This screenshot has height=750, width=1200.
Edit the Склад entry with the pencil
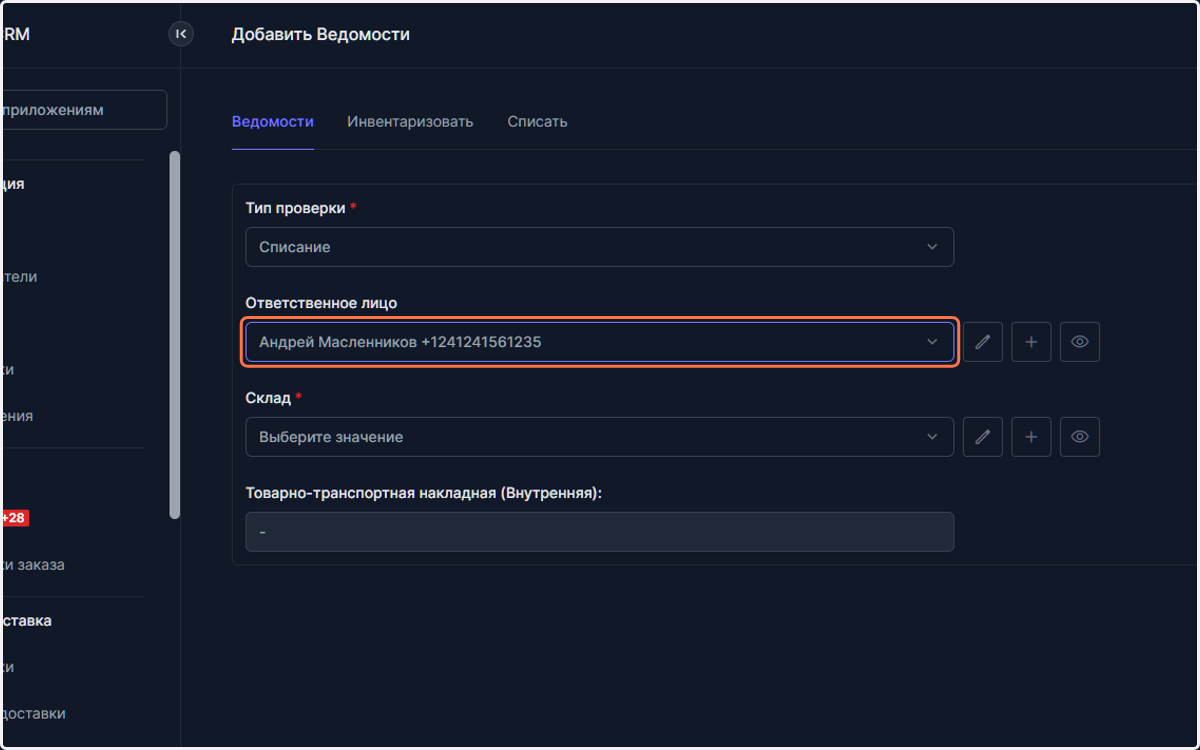(983, 437)
